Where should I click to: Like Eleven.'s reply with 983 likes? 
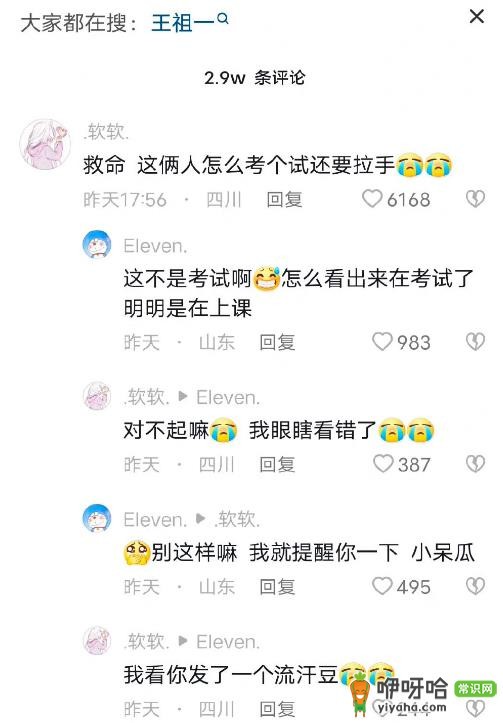pyautogui.click(x=382, y=342)
